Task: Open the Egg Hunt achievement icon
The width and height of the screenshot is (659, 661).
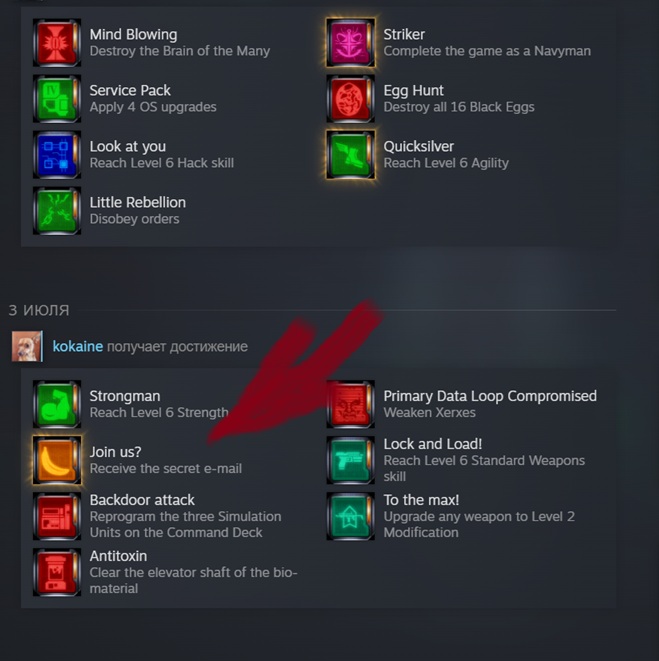Action: coord(350,99)
